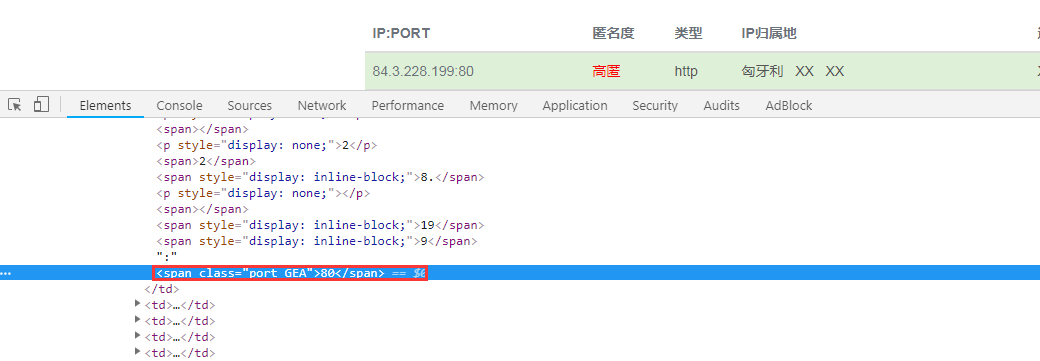Screen dimensions: 1040x361
Task: Open the Audits tab
Action: 721,106
